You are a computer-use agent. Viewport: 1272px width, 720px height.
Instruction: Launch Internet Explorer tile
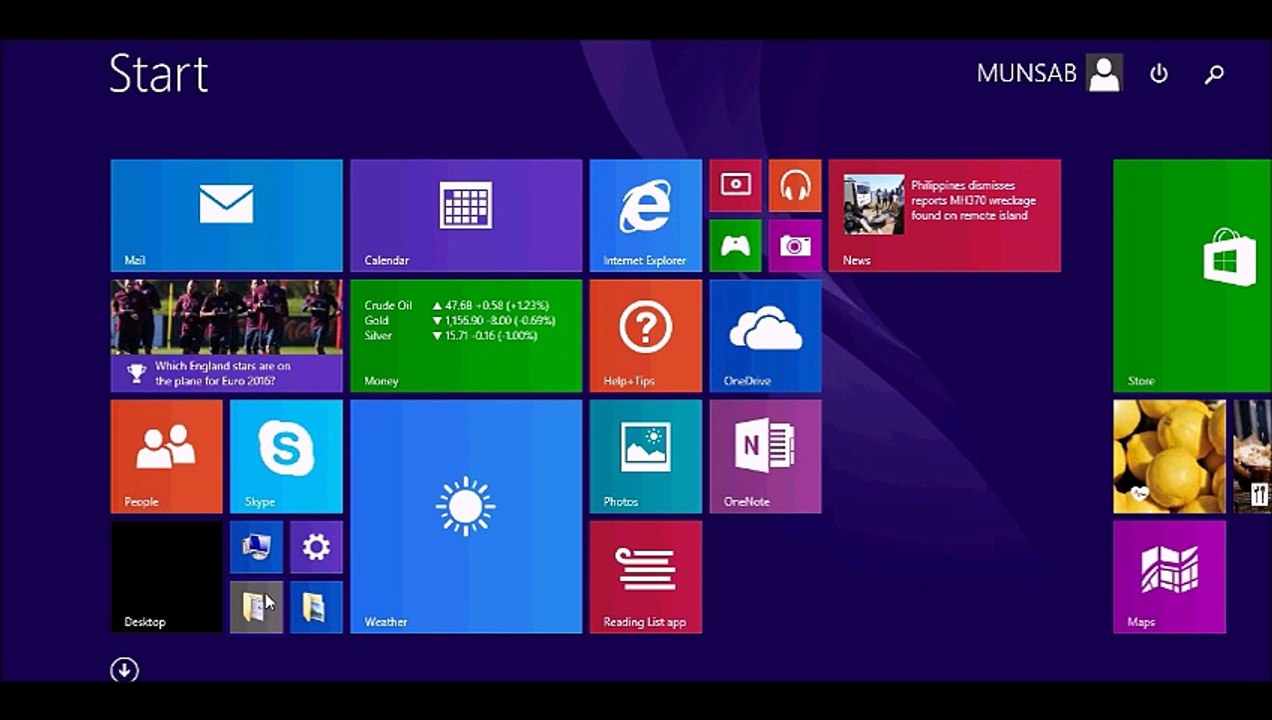[x=645, y=215]
